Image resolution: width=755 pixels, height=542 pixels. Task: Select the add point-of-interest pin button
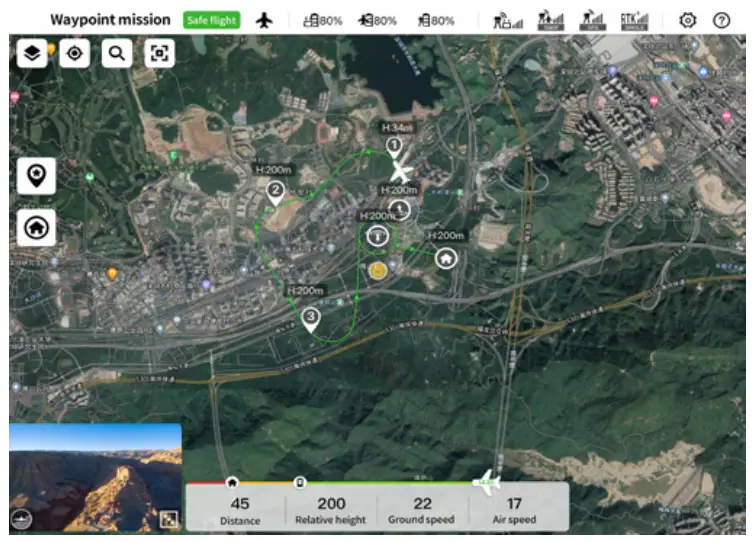(37, 176)
